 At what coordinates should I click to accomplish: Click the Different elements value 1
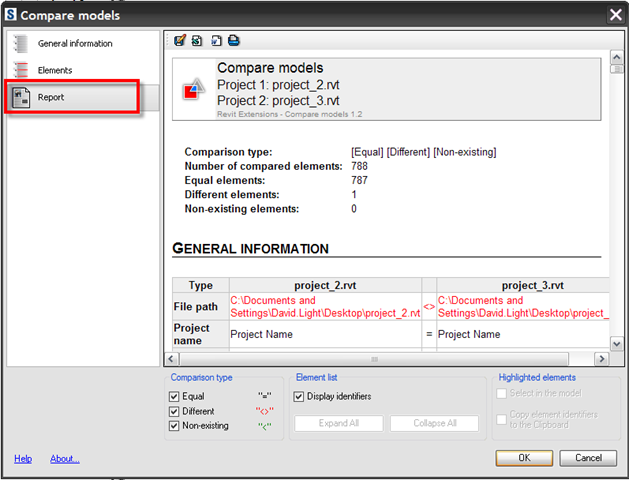pos(354,194)
